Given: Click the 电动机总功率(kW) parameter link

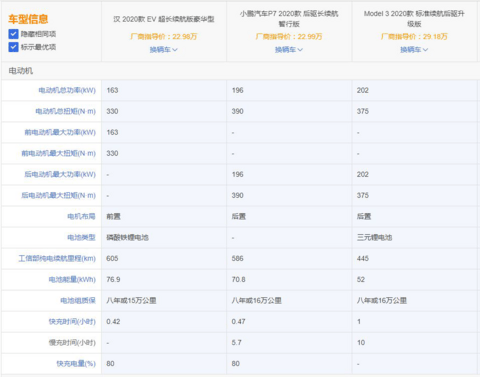Looking at the screenshot, I should coord(67,90).
